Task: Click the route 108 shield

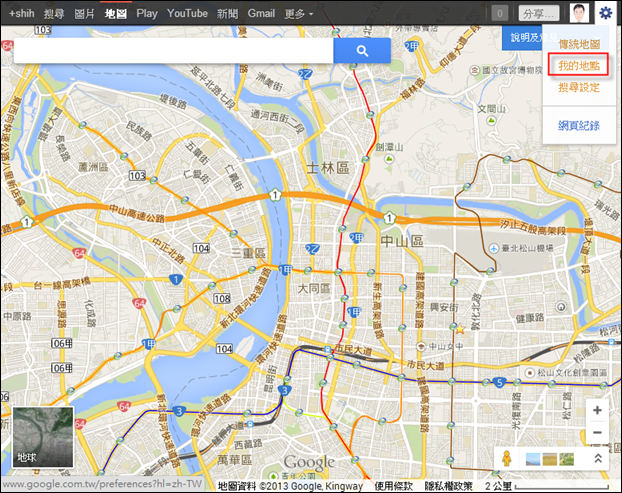Action: tap(222, 298)
